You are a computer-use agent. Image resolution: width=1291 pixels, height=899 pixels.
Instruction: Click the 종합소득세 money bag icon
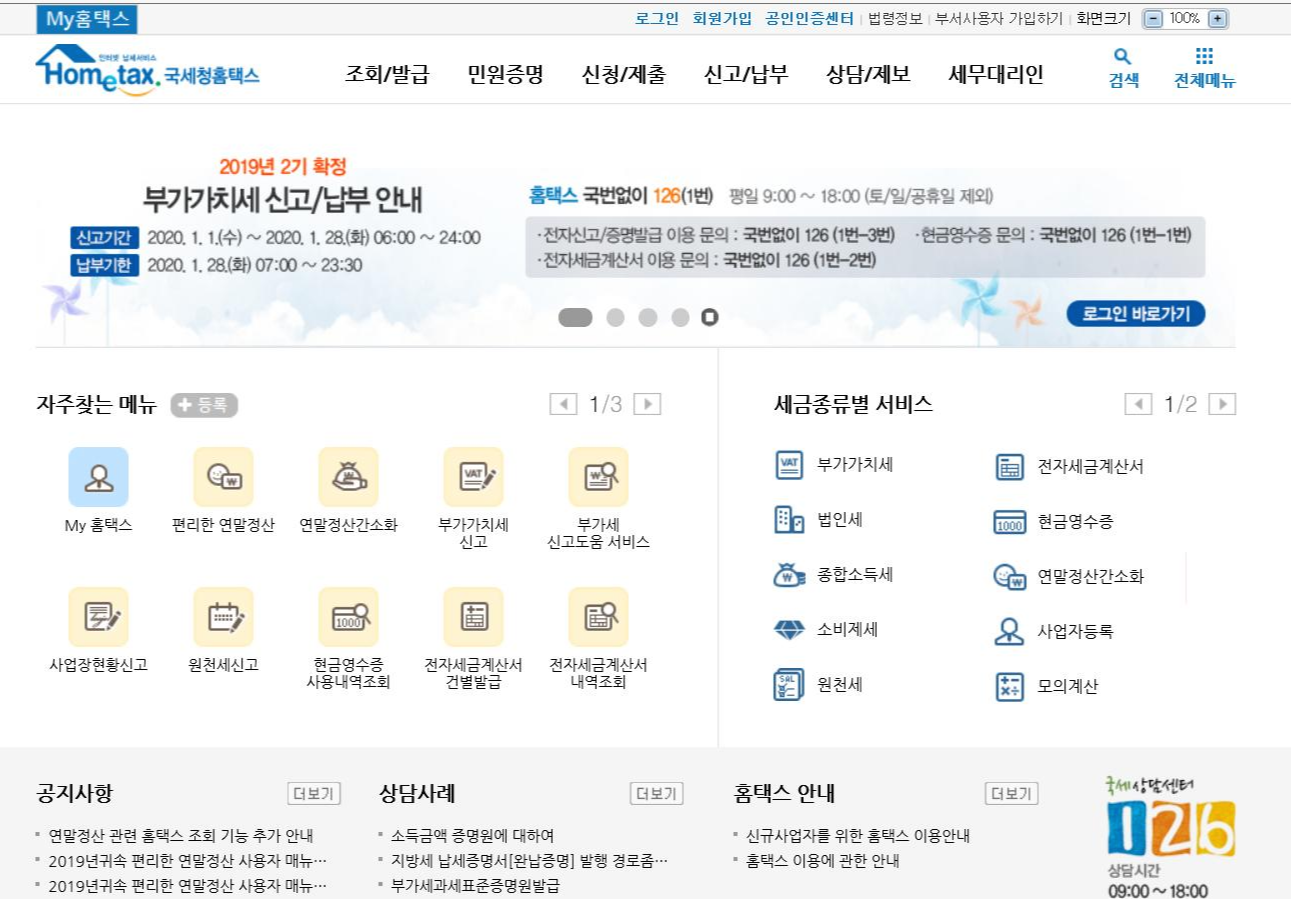click(x=789, y=575)
